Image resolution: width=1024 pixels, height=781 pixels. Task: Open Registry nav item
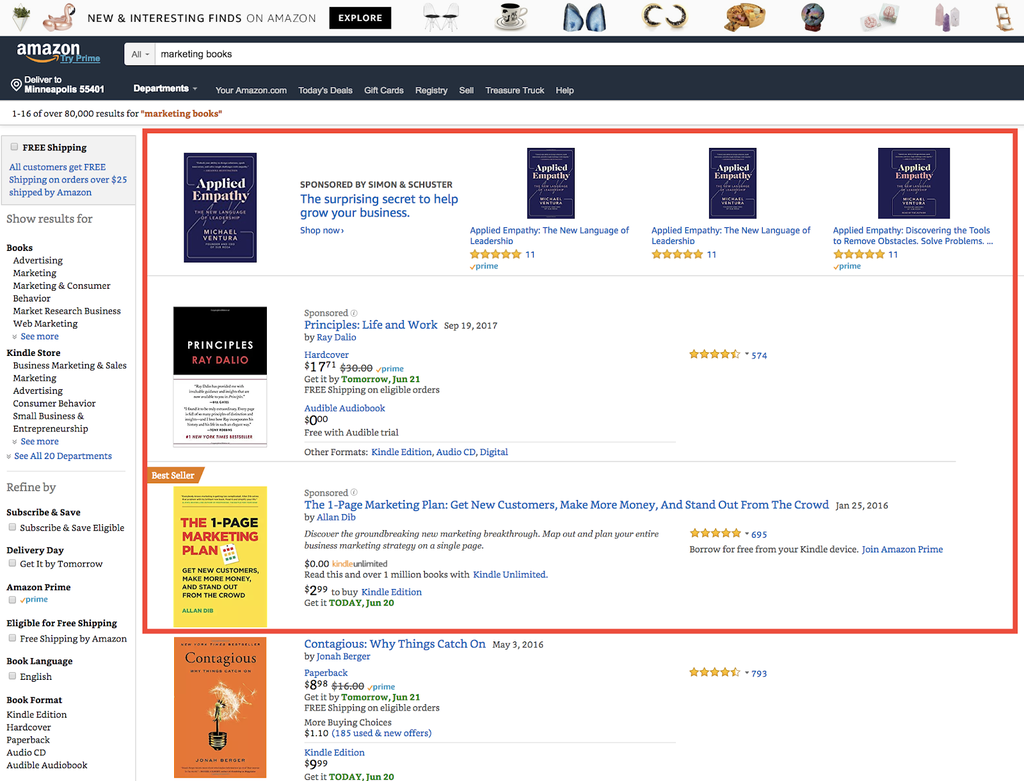pos(431,90)
